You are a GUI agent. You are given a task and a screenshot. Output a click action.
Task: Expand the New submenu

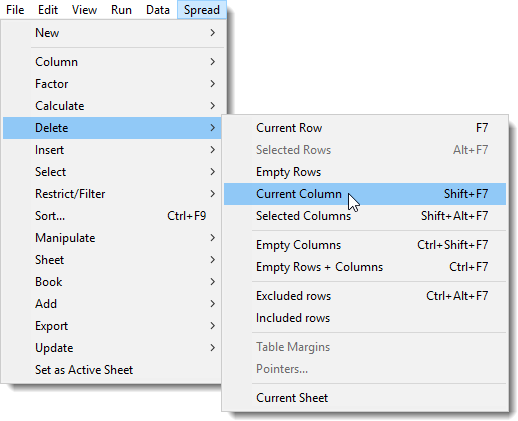pyautogui.click(x=113, y=33)
